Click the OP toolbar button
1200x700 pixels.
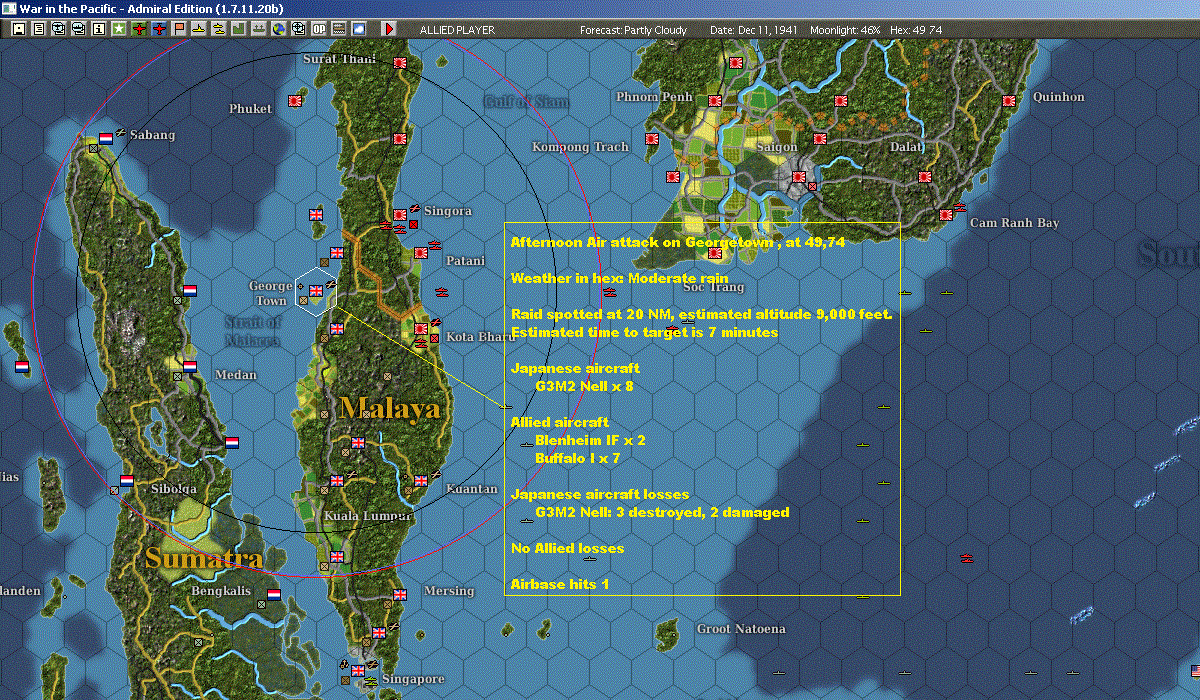coord(318,29)
